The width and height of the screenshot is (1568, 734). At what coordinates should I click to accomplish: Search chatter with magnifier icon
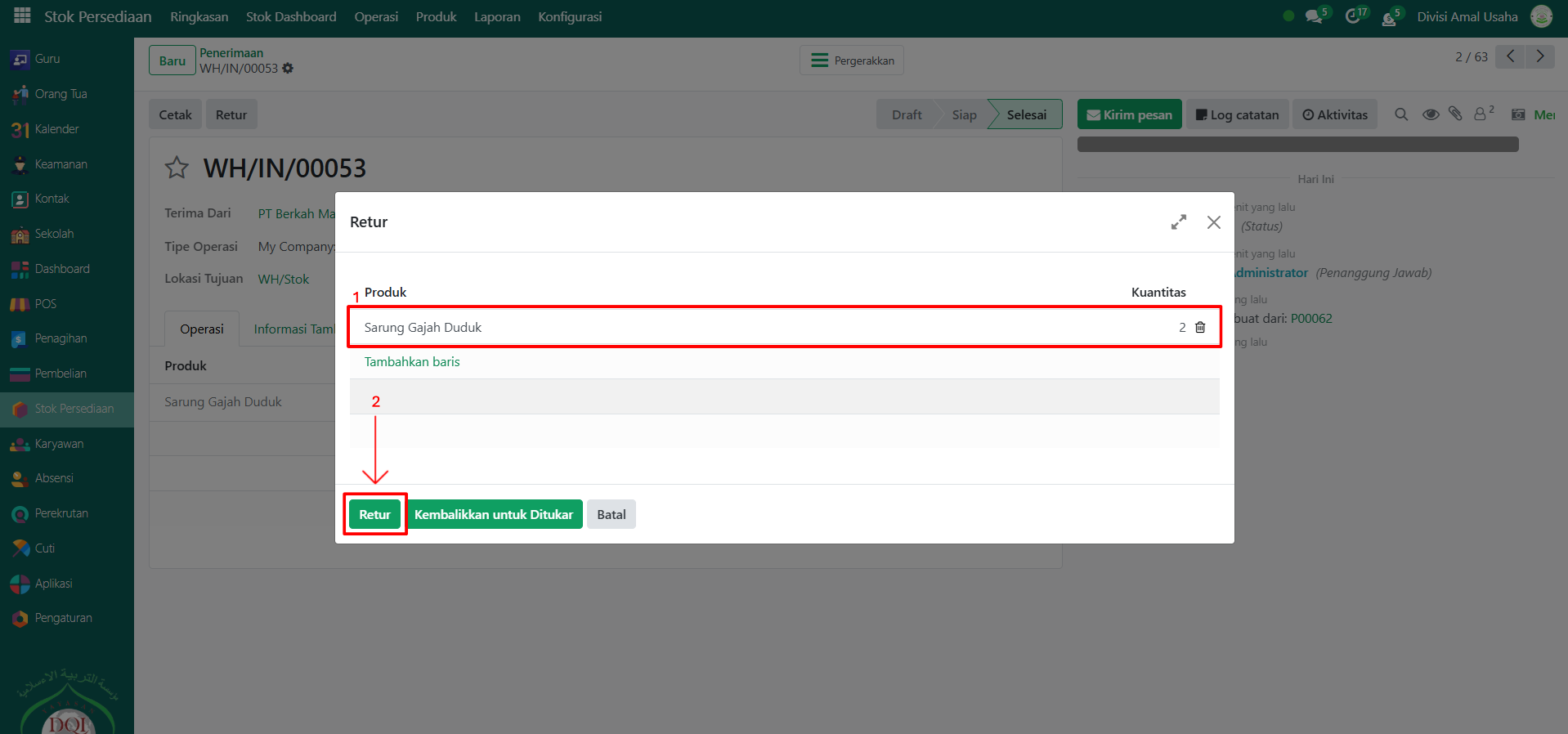1401,114
